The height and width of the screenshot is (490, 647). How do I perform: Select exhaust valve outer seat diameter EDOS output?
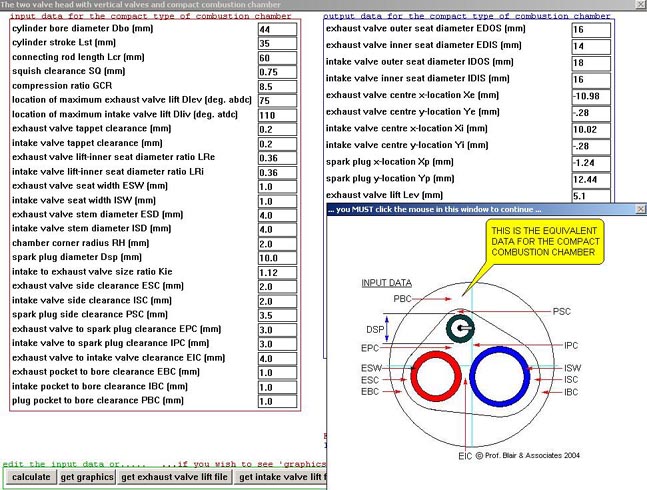tap(591, 30)
